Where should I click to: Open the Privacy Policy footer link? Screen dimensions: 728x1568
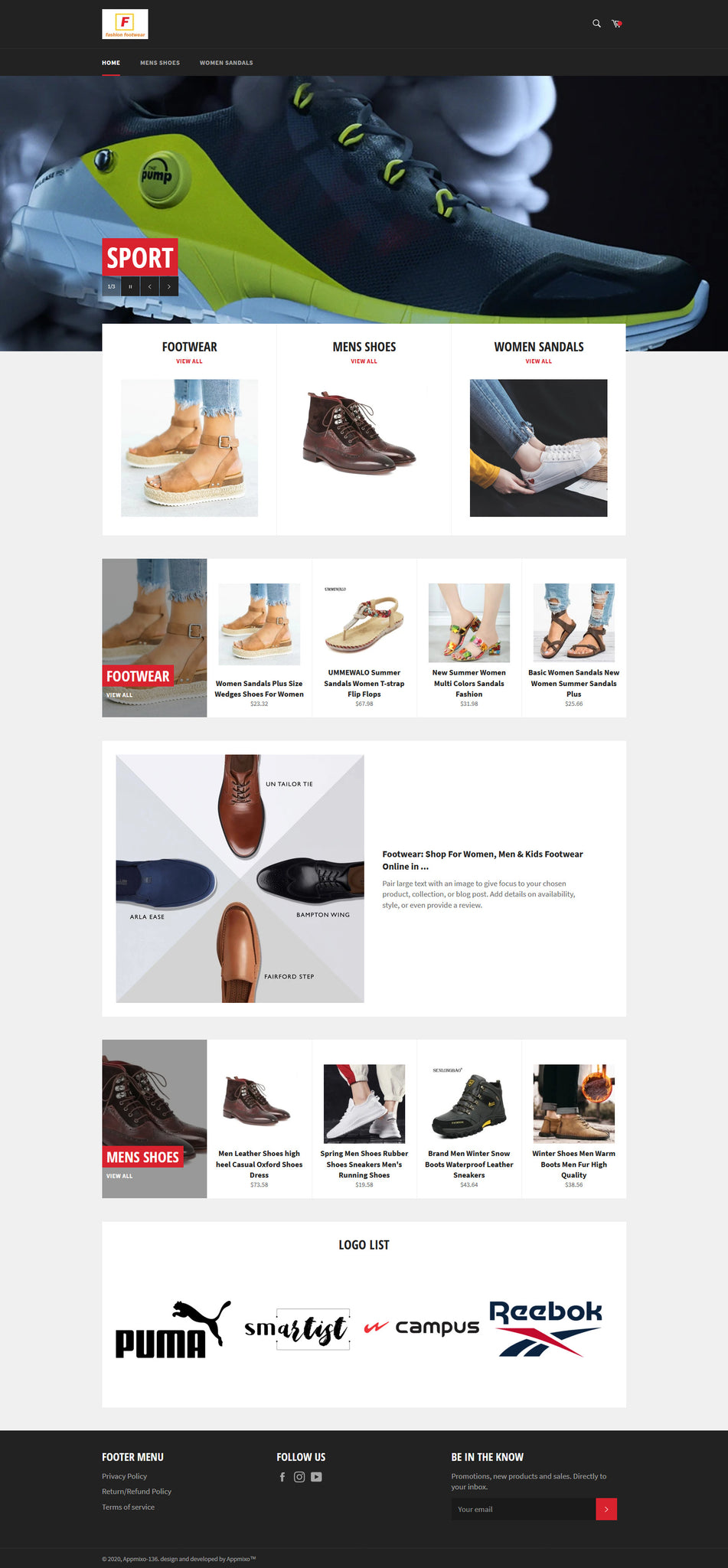125,1476
